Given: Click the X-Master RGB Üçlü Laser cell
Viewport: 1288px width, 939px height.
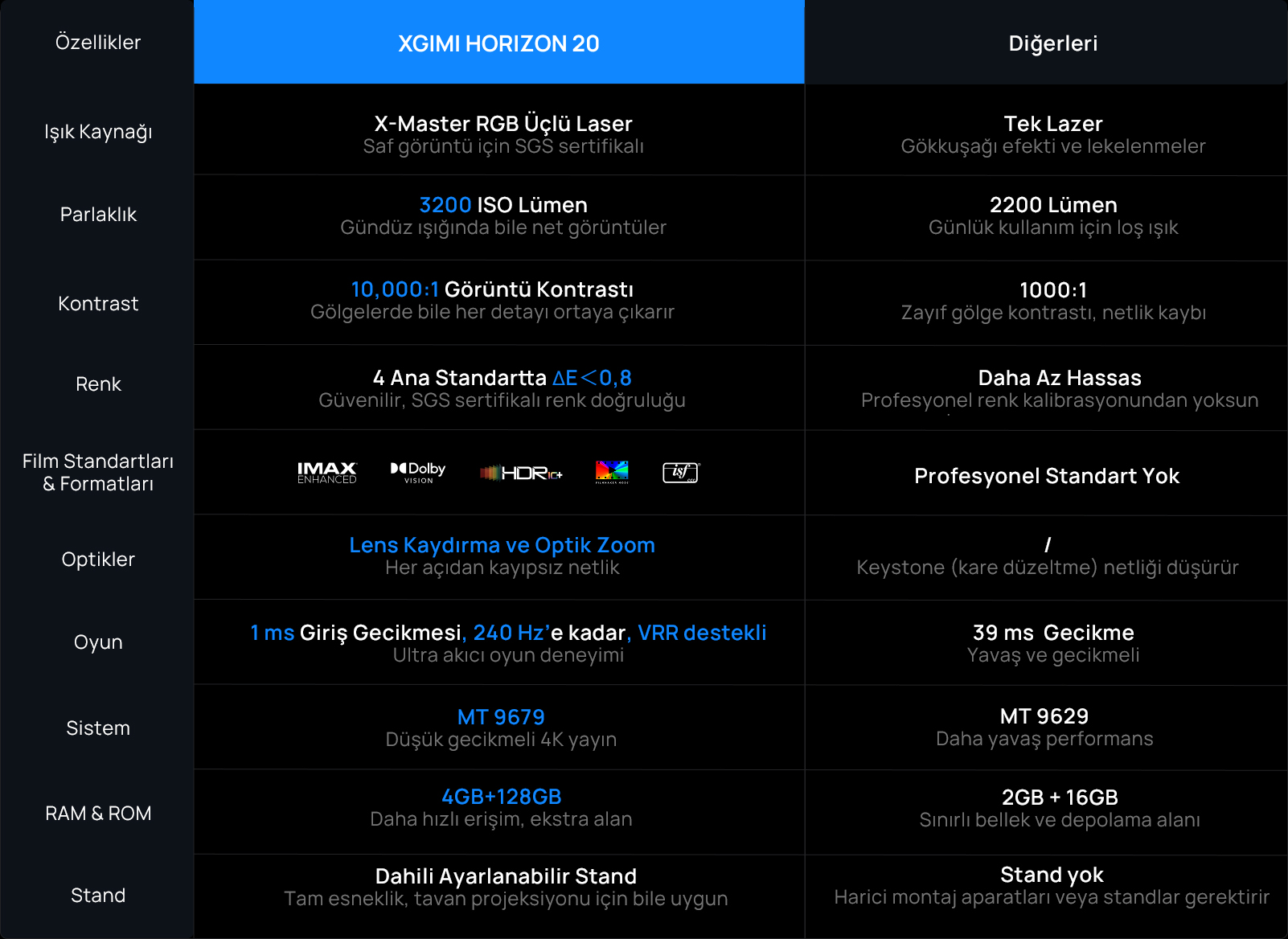Looking at the screenshot, I should 503,124.
